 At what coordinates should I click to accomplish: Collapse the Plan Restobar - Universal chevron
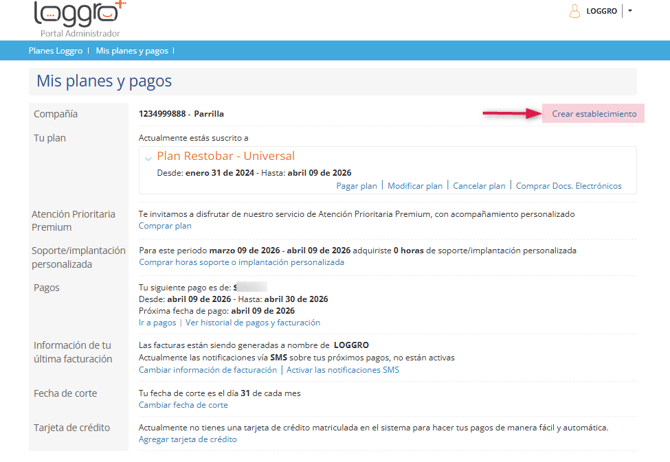click(148, 159)
